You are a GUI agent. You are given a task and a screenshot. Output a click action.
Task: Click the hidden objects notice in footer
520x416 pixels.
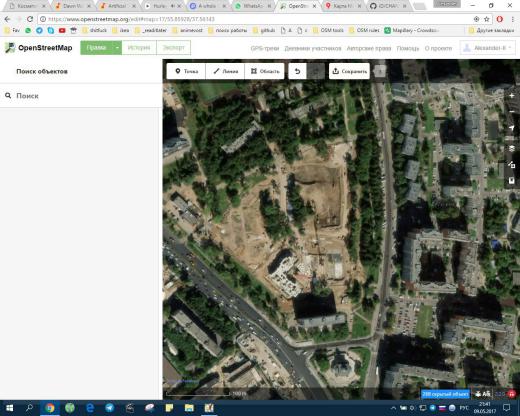445,394
